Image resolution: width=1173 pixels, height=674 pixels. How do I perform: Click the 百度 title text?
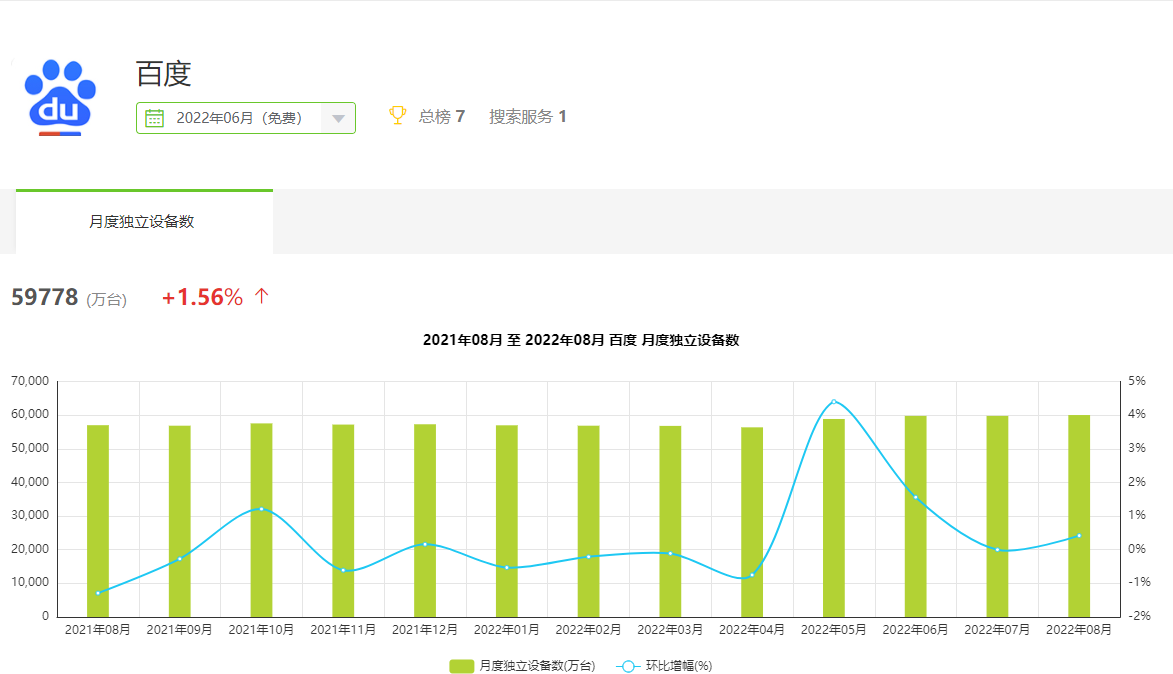click(x=164, y=74)
